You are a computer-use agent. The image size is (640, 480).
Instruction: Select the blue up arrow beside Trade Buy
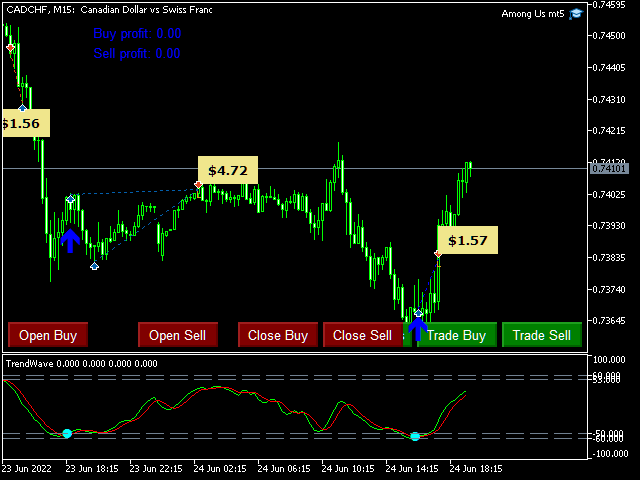click(417, 328)
